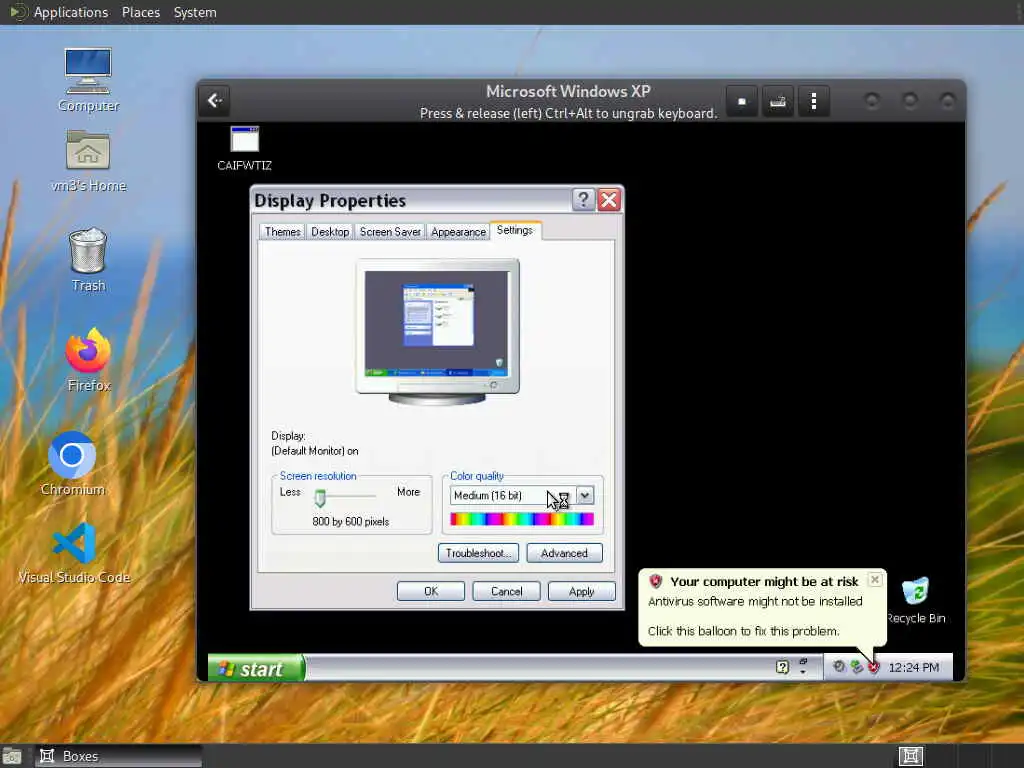The width and height of the screenshot is (1024, 768).
Task: Open the System menu
Action: [x=195, y=12]
